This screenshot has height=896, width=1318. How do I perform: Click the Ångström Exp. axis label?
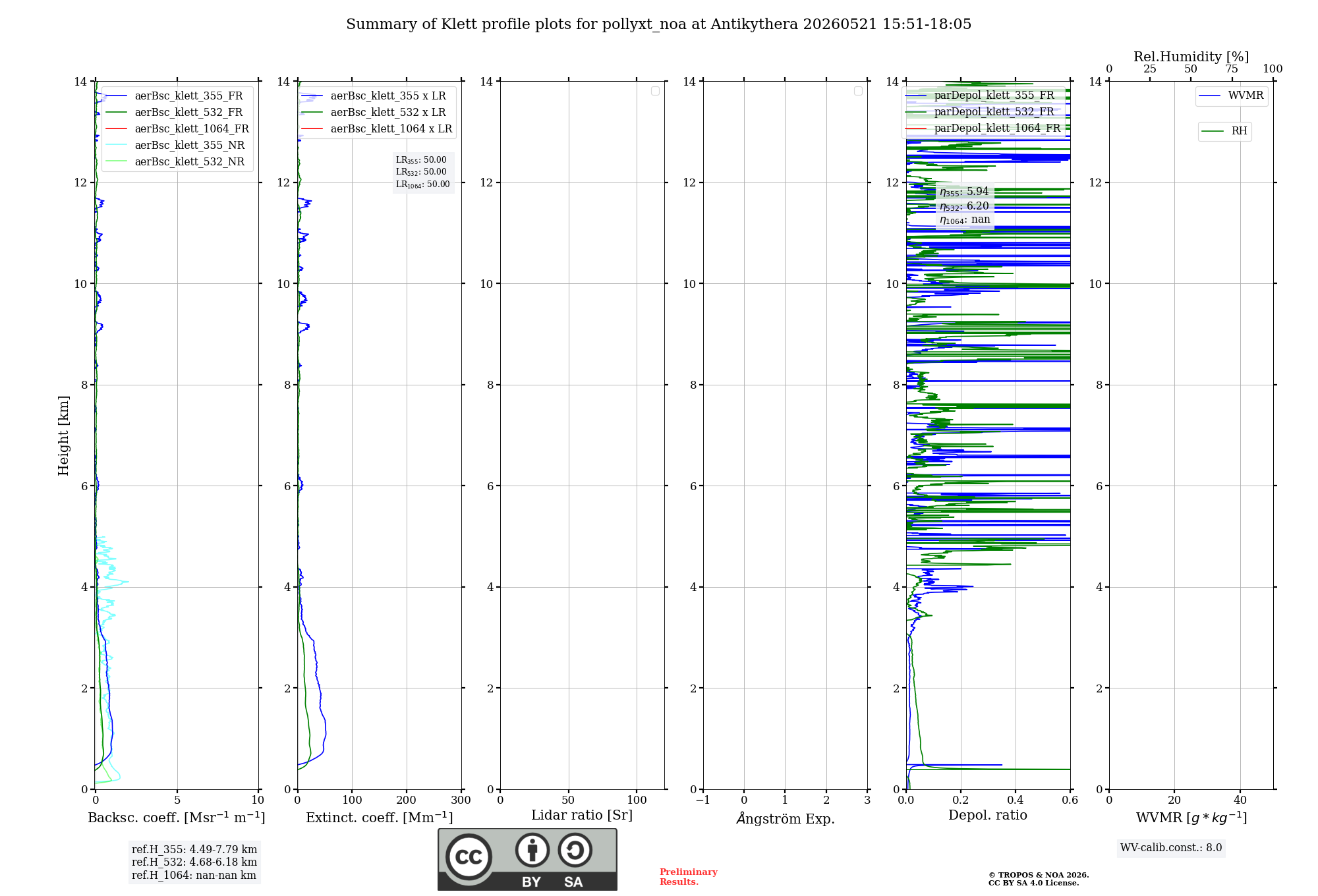coord(786,818)
